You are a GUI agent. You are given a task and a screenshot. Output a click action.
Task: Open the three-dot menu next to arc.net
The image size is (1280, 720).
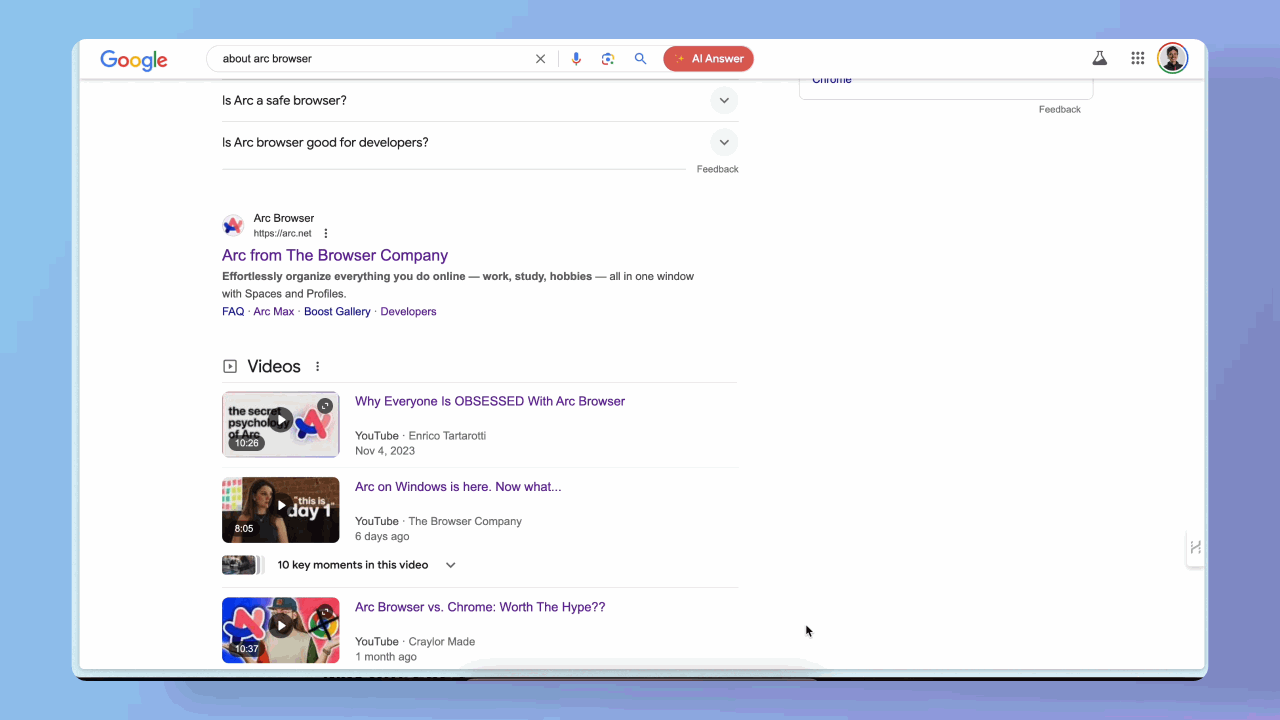326,234
